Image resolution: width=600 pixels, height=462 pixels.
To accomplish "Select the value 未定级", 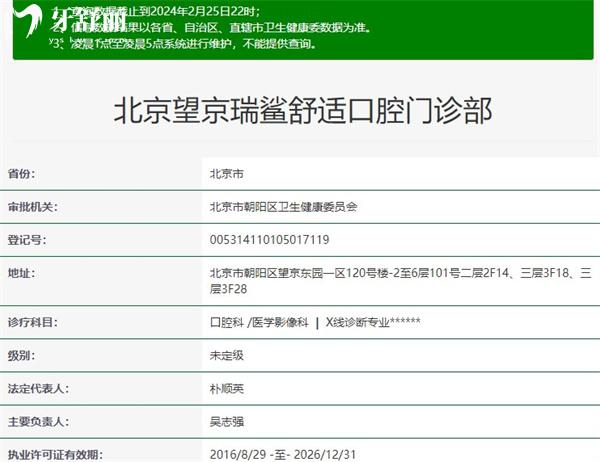I will pyautogui.click(x=227, y=356).
